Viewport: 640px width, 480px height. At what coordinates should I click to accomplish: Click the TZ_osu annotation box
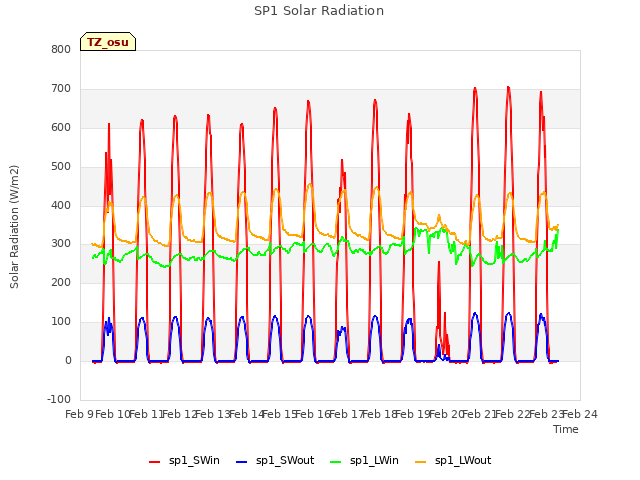click(108, 42)
